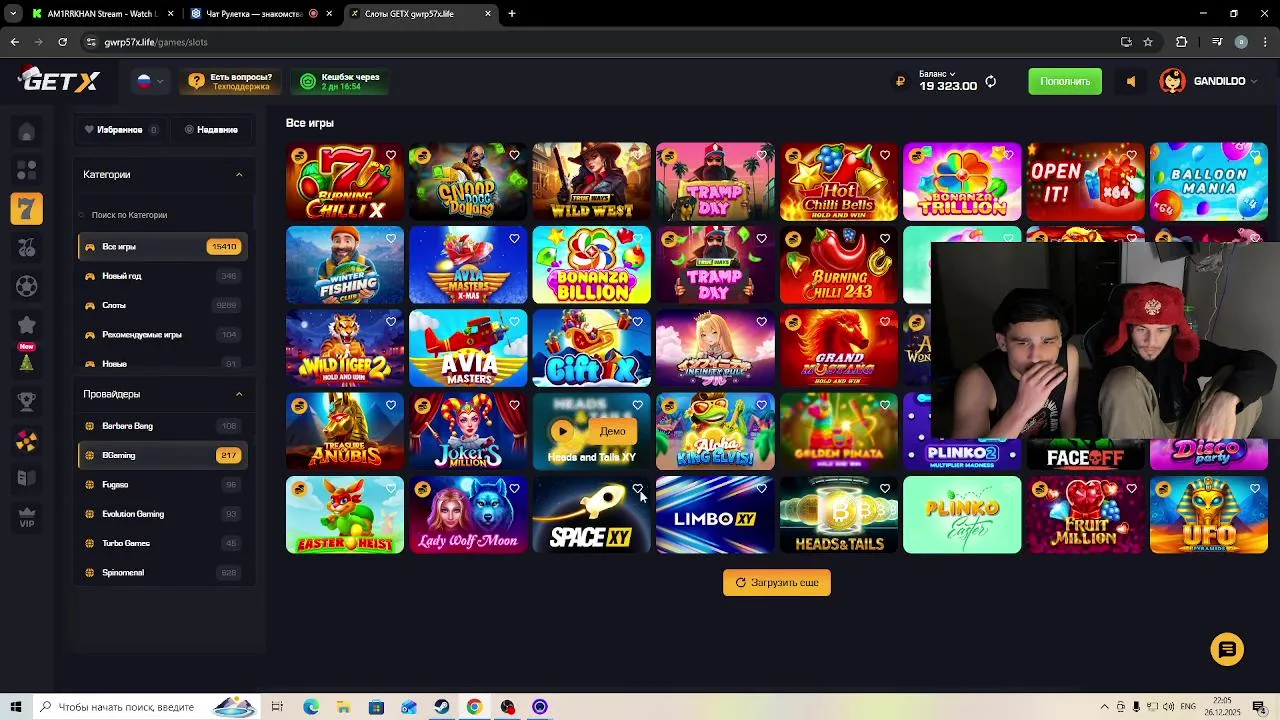The height and width of the screenshot is (720, 1280).
Task: Open the soccer ball sports icon
Action: point(27,286)
